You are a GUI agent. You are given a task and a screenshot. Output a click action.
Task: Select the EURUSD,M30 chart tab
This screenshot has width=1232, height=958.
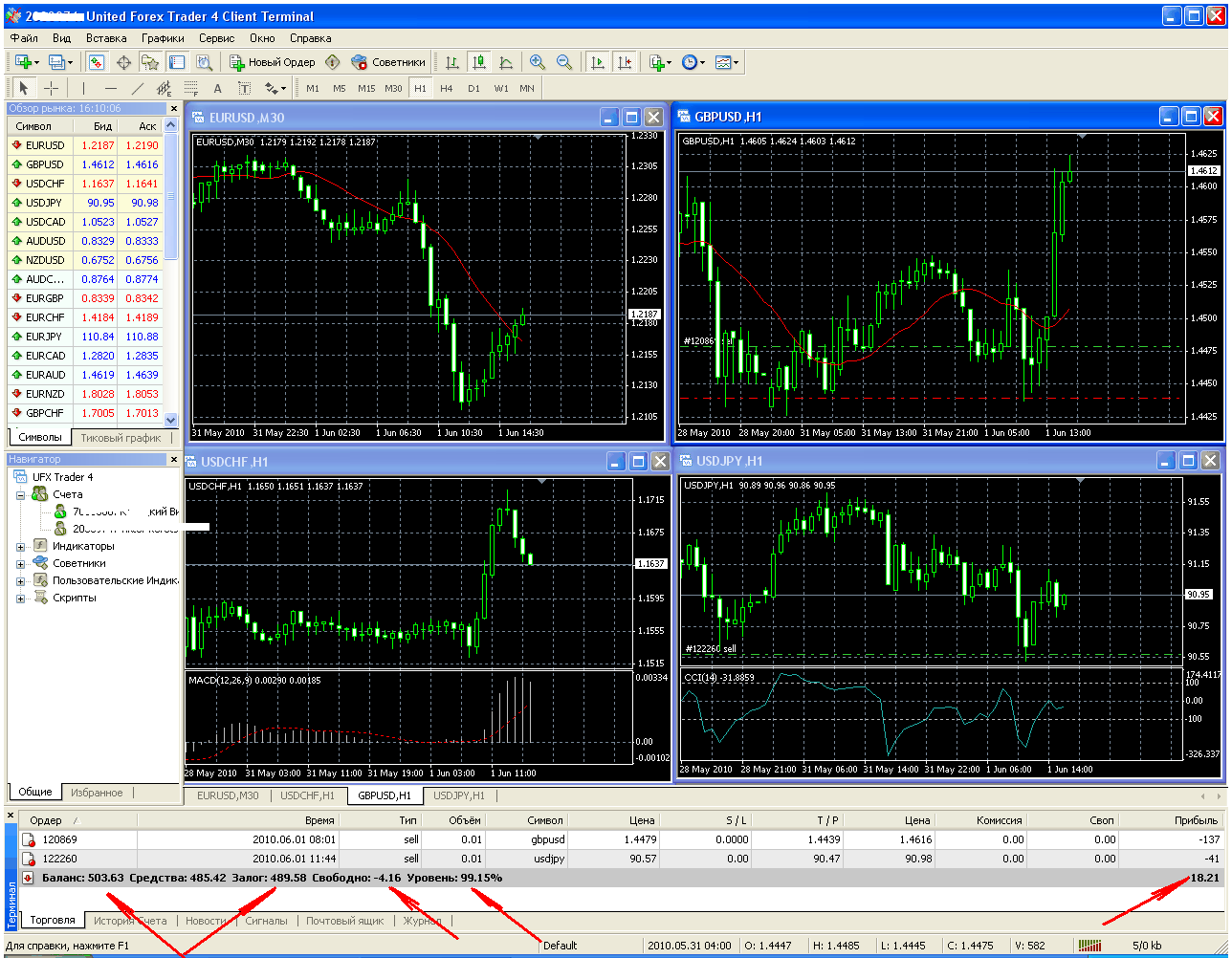(228, 795)
